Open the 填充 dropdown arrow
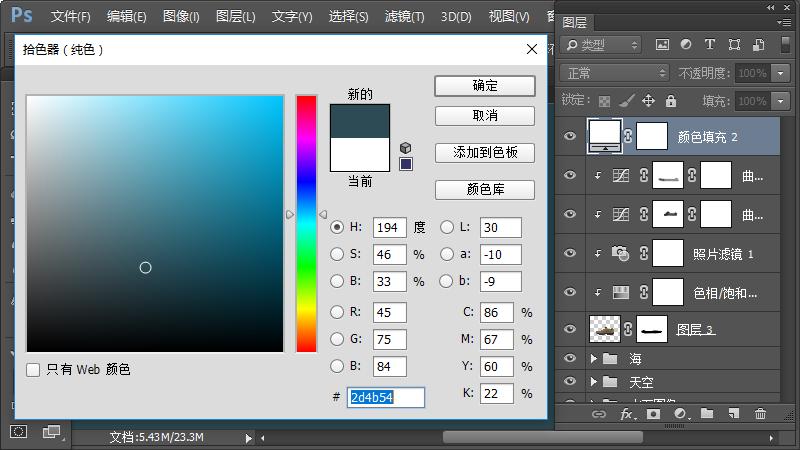The image size is (800, 450). pyautogui.click(x=781, y=101)
